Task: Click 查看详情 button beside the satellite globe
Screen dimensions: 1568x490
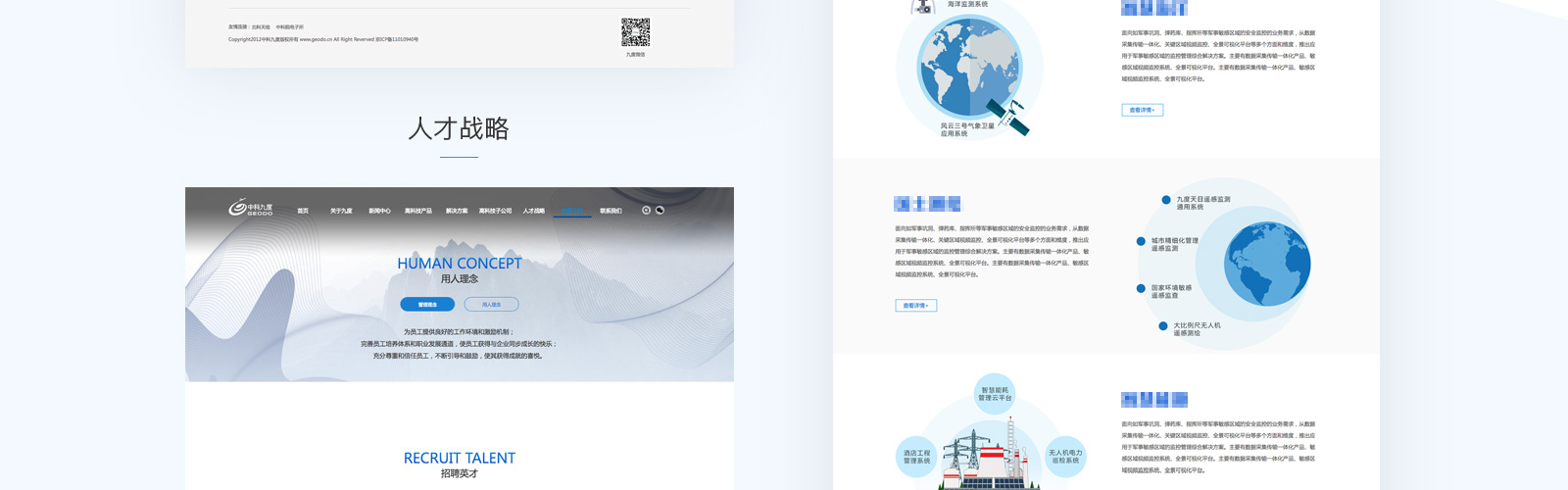Action: pyautogui.click(x=1142, y=110)
